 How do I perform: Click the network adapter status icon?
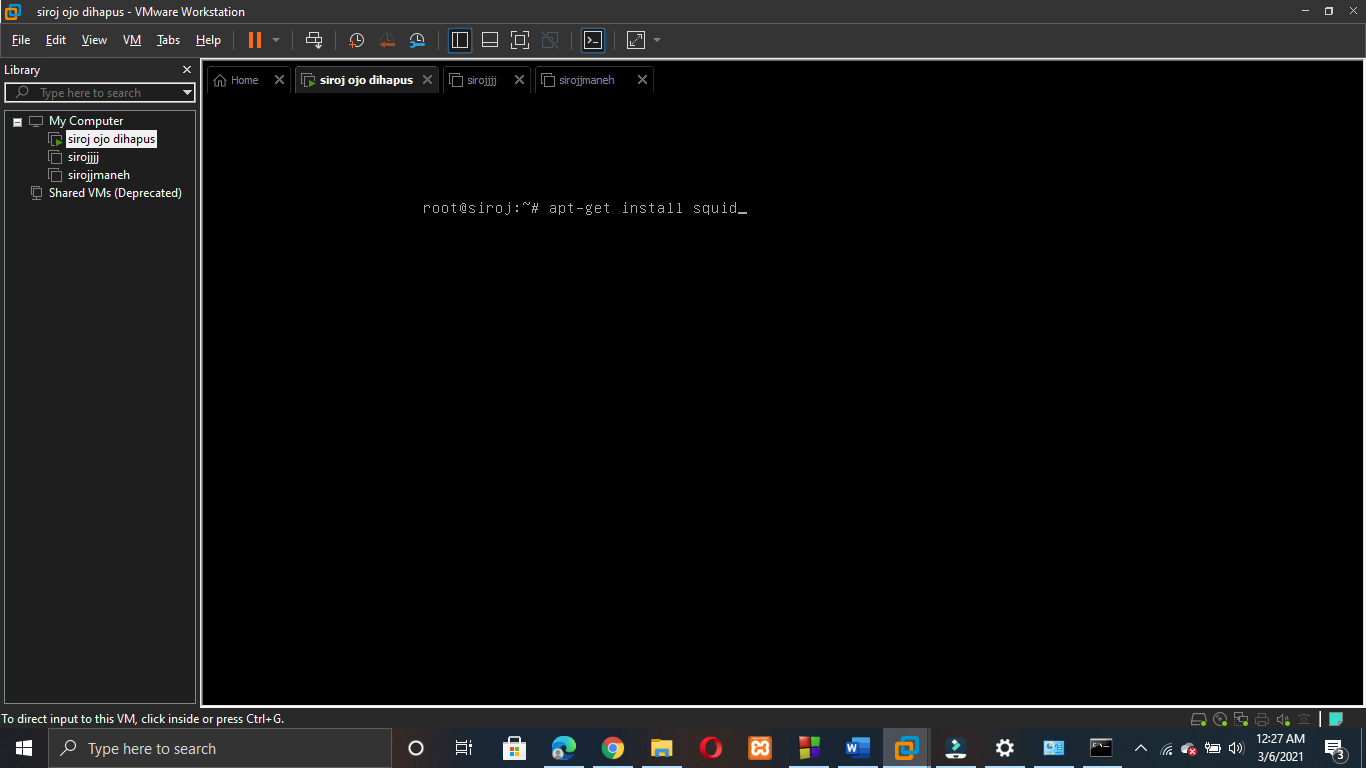(1240, 719)
